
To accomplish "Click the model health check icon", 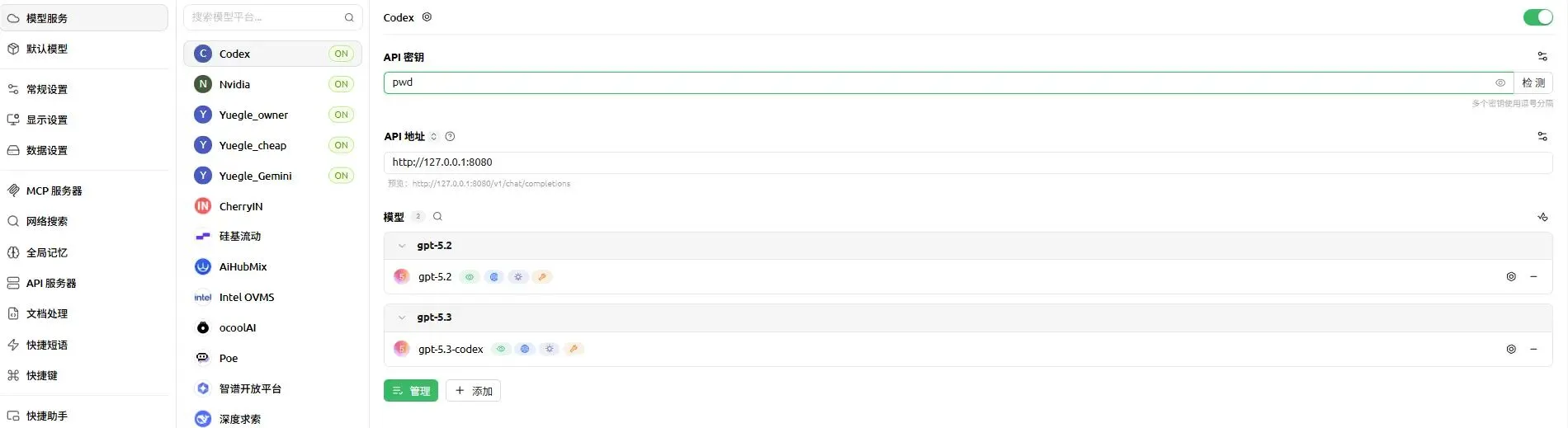I will (x=1542, y=217).
